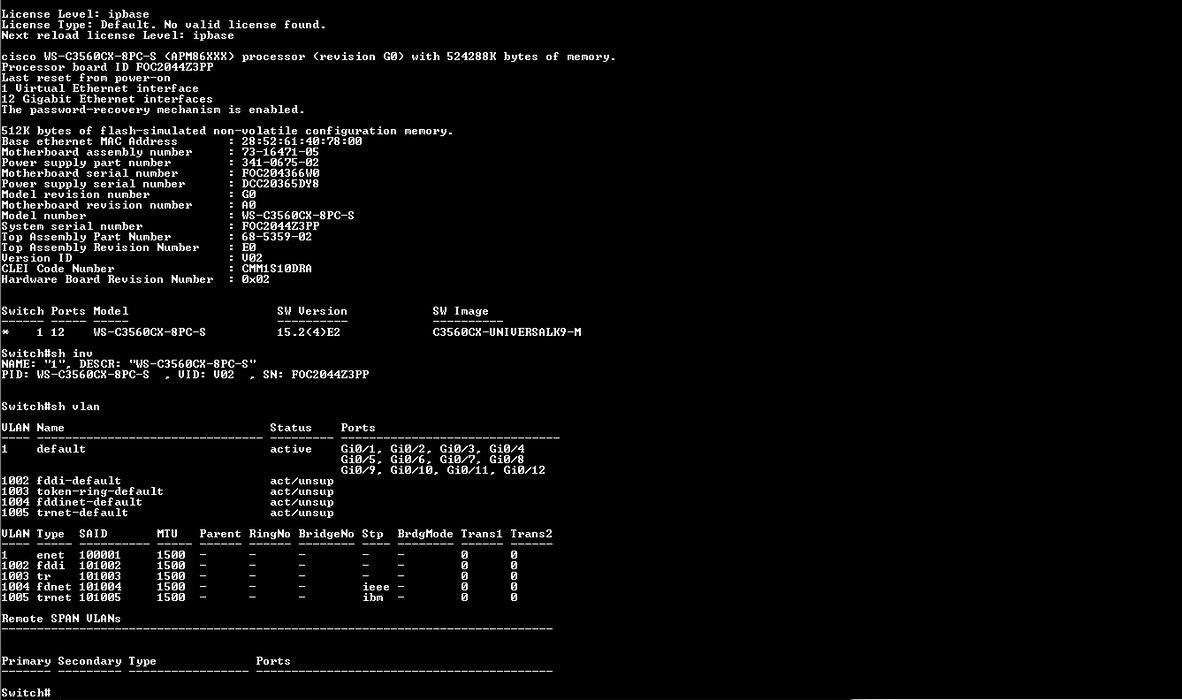Select power supply serial number DCC20365DY8

click(x=280, y=184)
